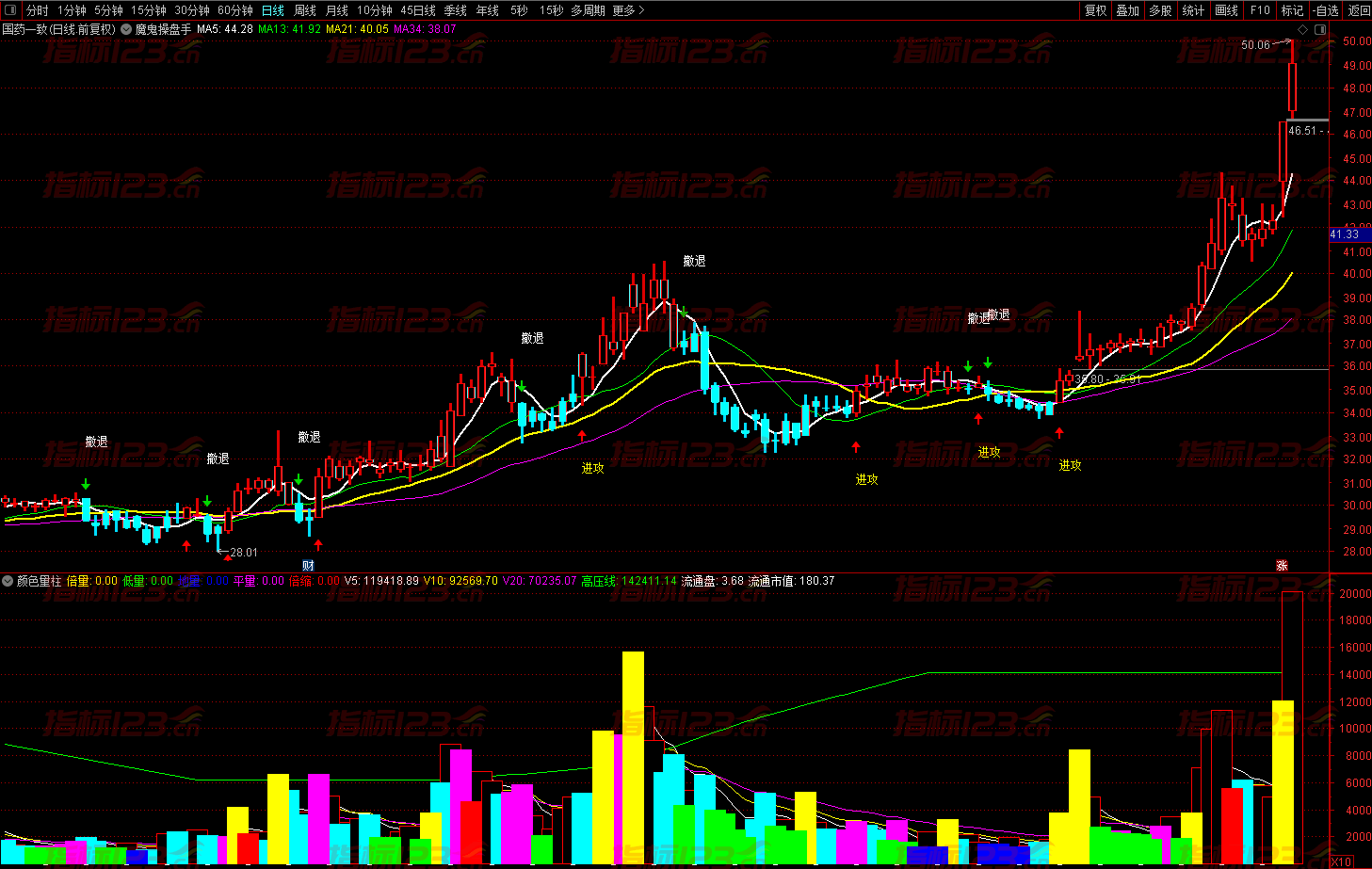Click the 流通市值: 180.37 value
The width and height of the screenshot is (1372, 869).
[x=792, y=581]
